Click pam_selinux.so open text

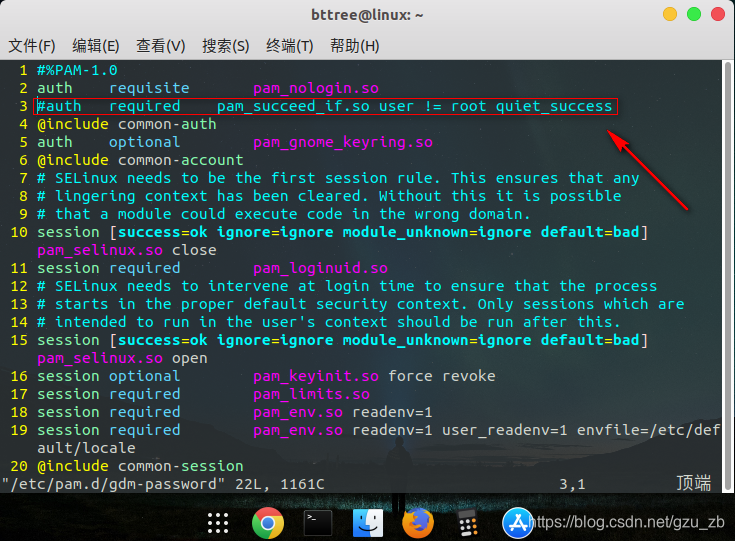(122, 358)
